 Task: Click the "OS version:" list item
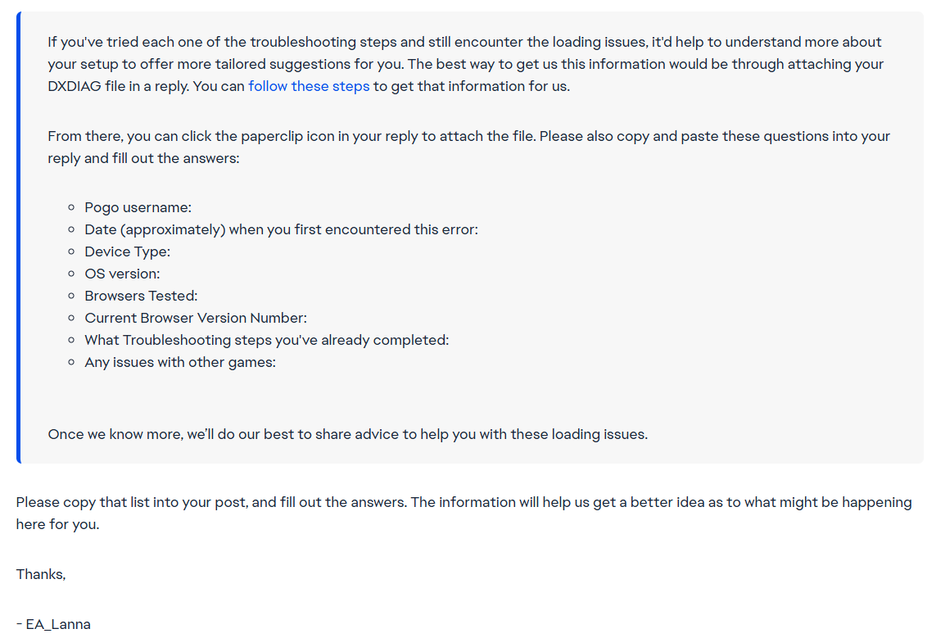tap(122, 274)
